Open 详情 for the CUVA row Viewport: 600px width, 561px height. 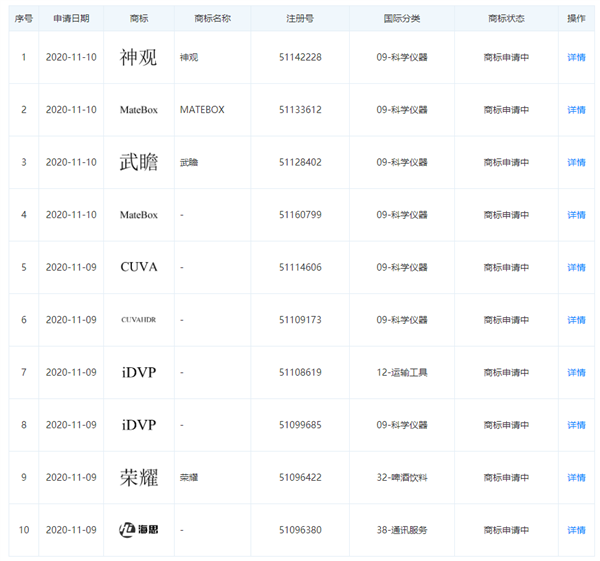576,267
